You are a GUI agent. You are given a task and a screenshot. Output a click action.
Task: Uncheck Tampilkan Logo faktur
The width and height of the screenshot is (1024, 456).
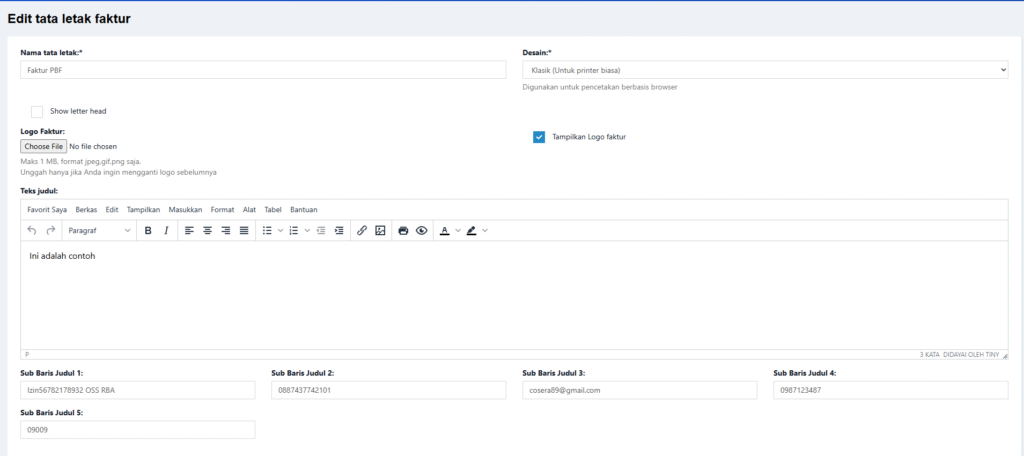(x=539, y=137)
